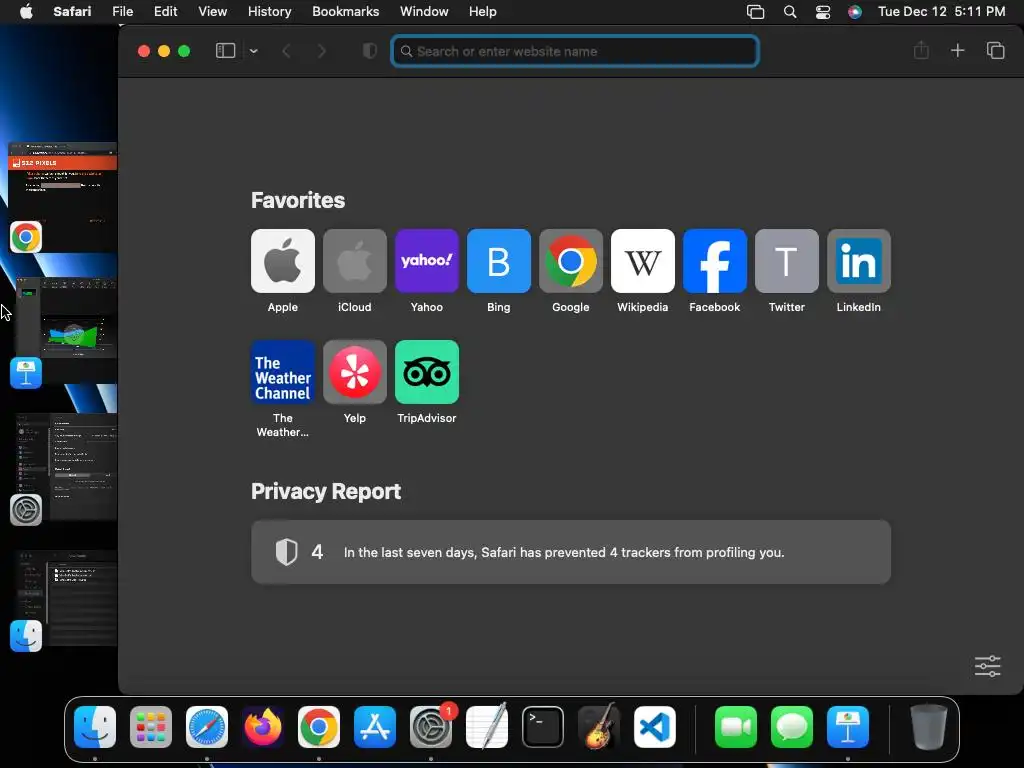This screenshot has height=768, width=1024.
Task: Open The Weather Channel favorite tile
Action: (283, 372)
